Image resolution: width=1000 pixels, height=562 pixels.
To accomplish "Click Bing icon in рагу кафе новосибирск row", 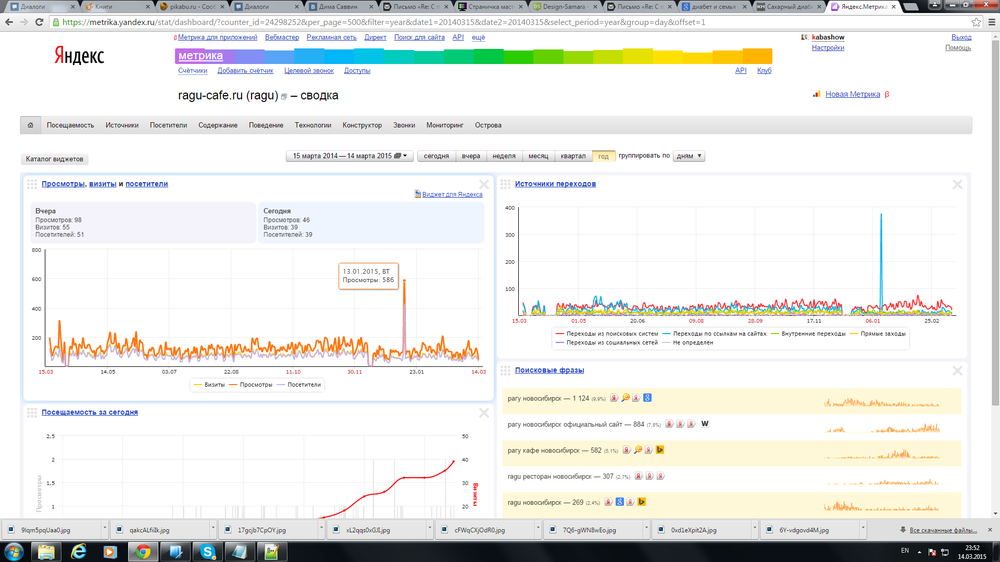I will (x=659, y=450).
